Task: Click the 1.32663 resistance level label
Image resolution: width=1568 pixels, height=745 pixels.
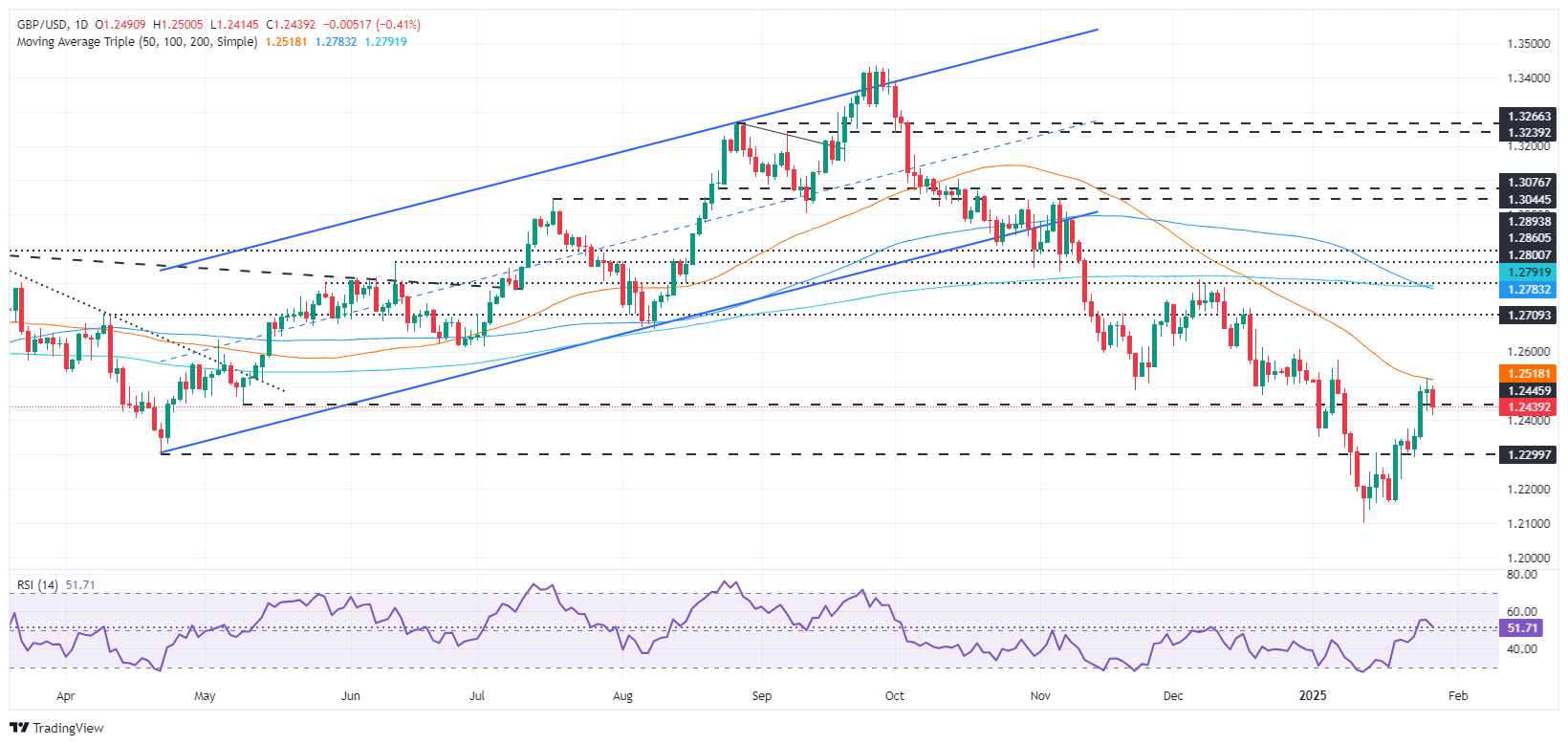Action: 1530,117
